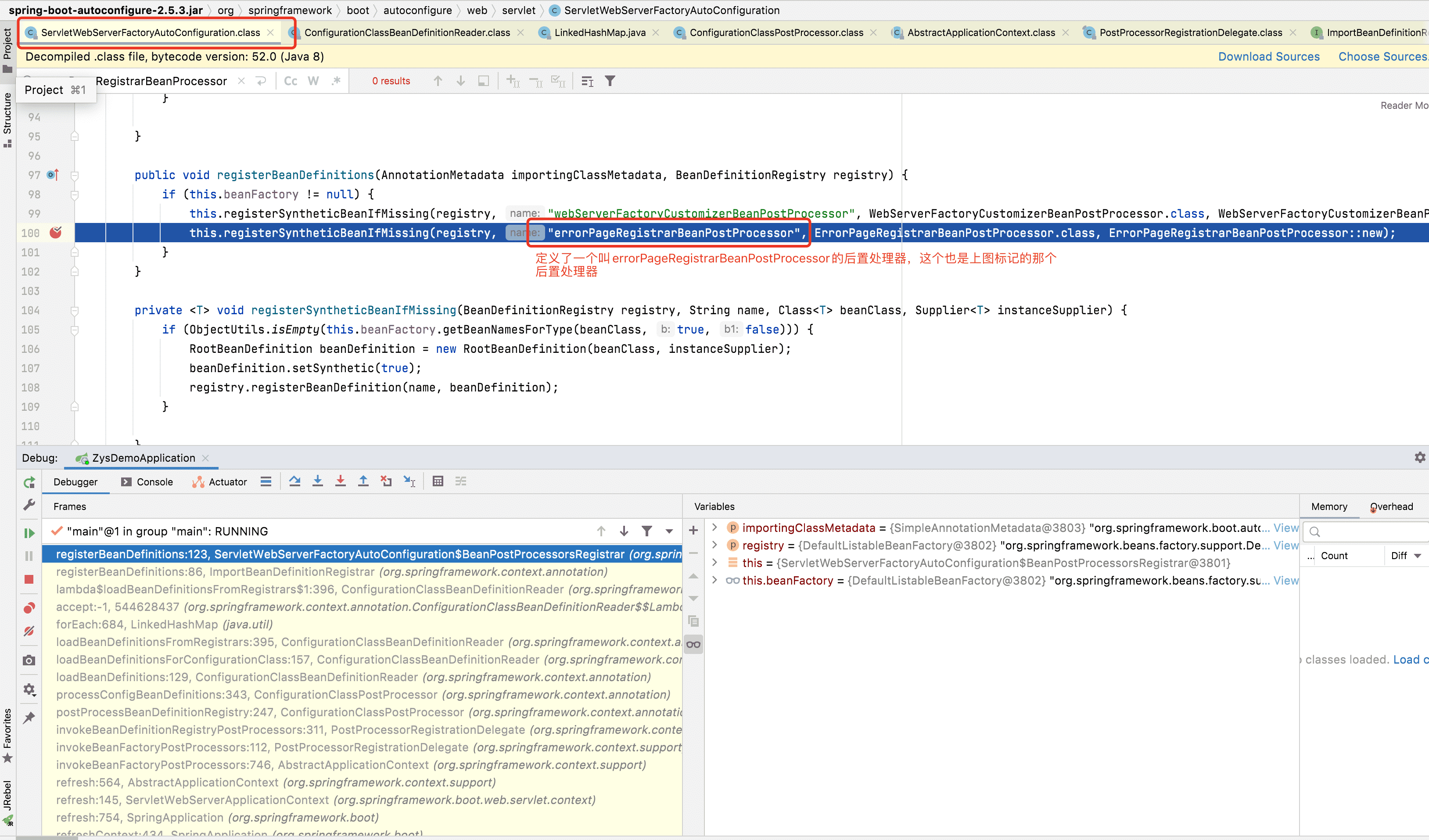Click the Step Into icon
The image size is (1429, 840).
pyautogui.click(x=318, y=481)
